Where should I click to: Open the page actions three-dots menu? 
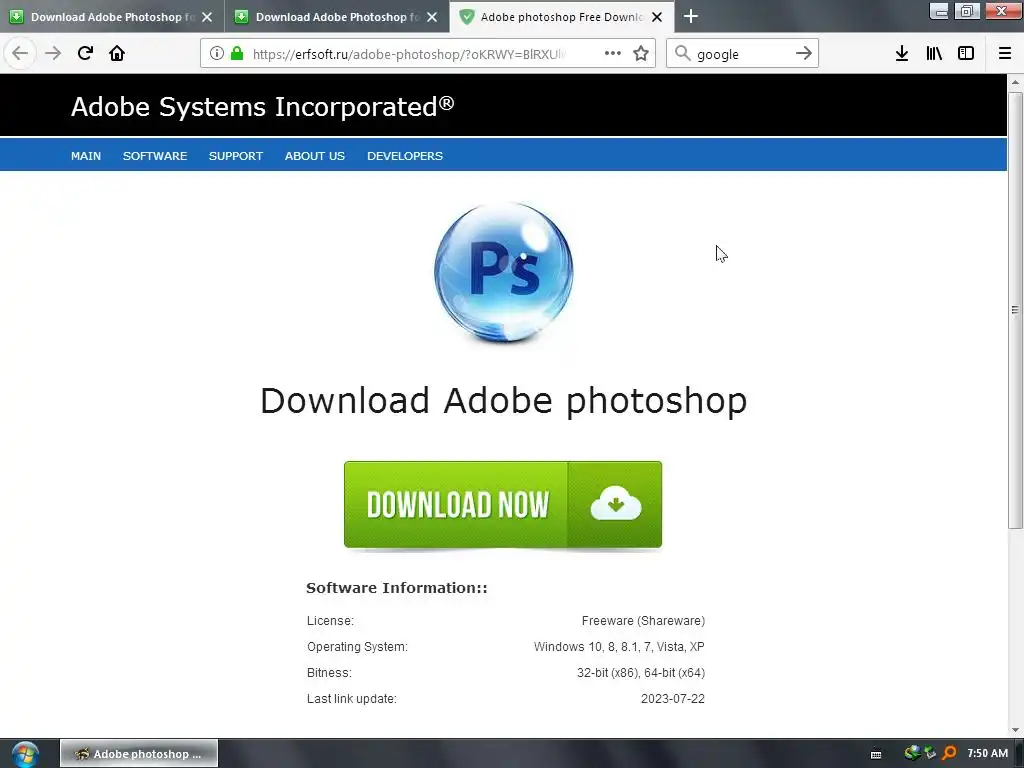(x=613, y=53)
